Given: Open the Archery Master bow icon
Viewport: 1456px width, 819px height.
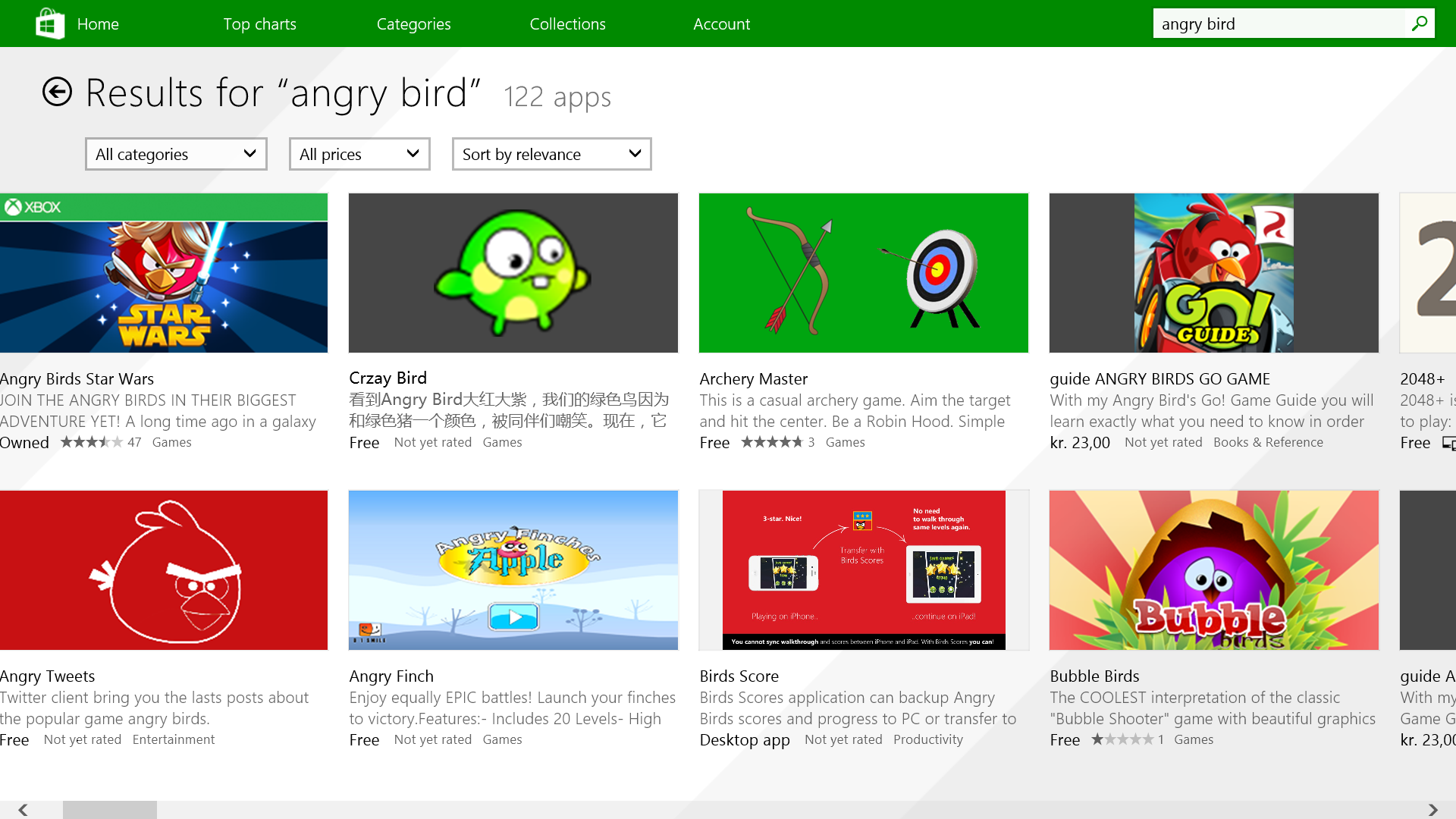Looking at the screenshot, I should (x=864, y=273).
